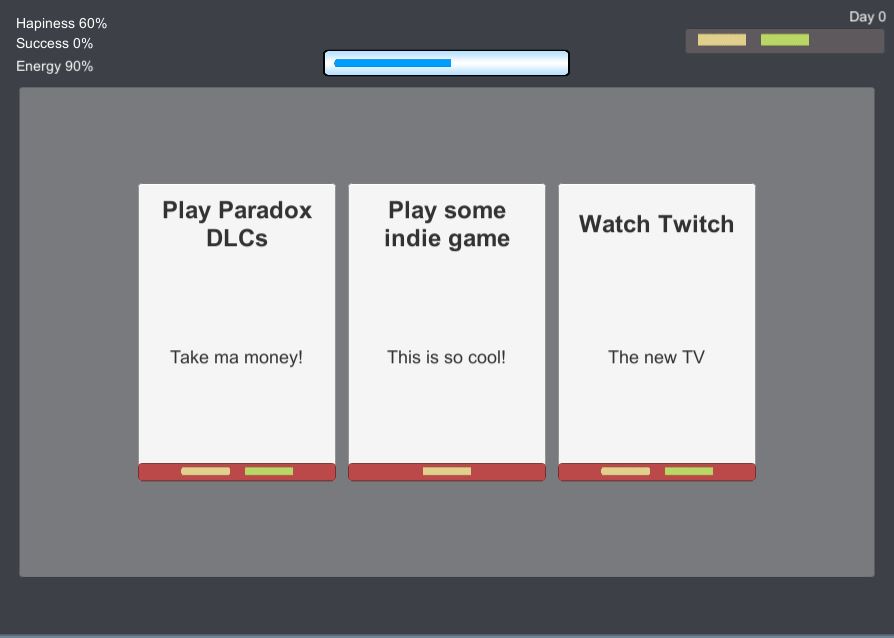Image resolution: width=894 pixels, height=638 pixels.
Task: Click the Day 0 counter
Action: coord(867,17)
